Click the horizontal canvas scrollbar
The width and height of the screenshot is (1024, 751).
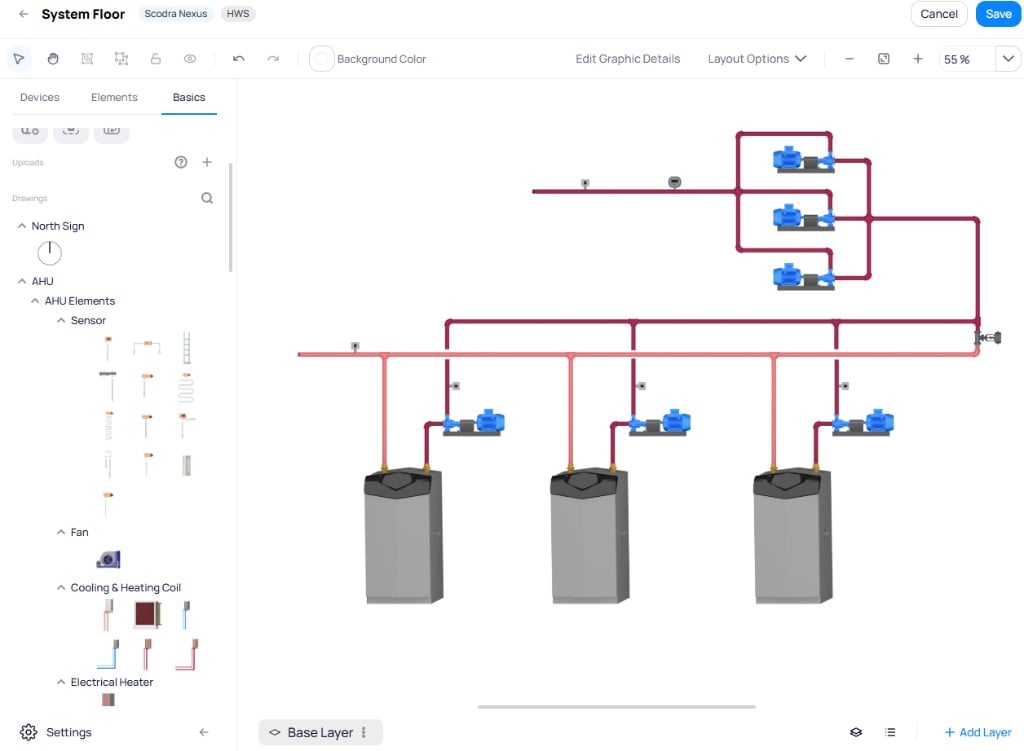(x=616, y=707)
